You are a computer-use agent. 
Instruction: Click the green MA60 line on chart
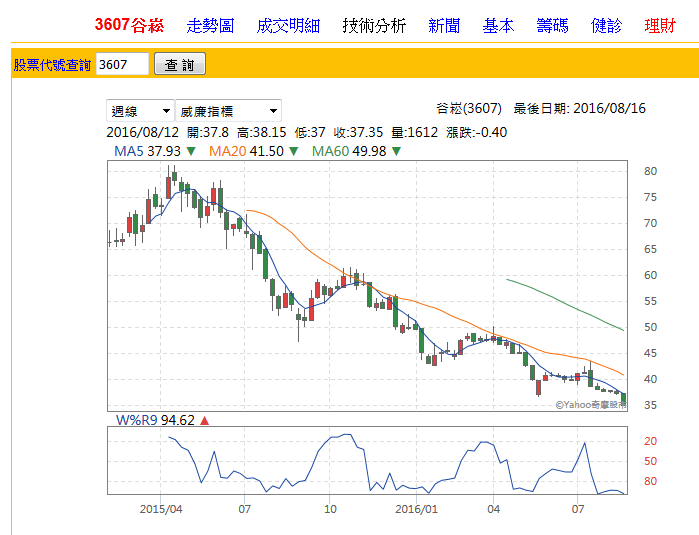tap(565, 304)
